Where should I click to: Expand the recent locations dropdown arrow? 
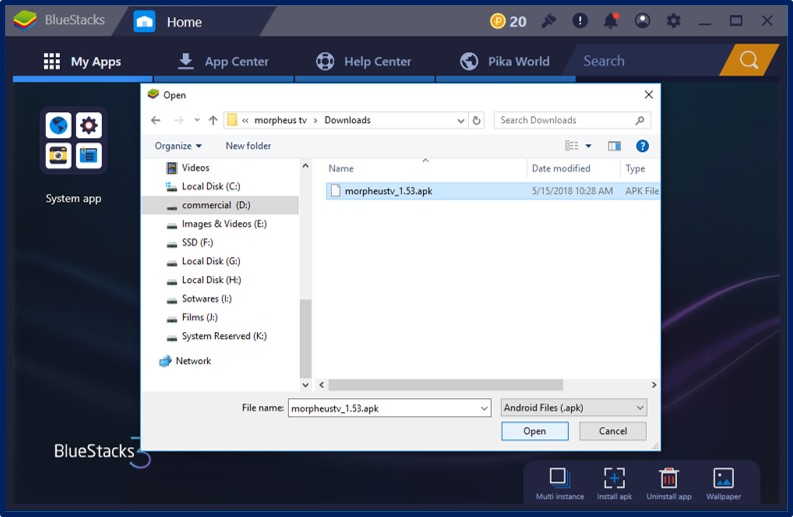[197, 120]
